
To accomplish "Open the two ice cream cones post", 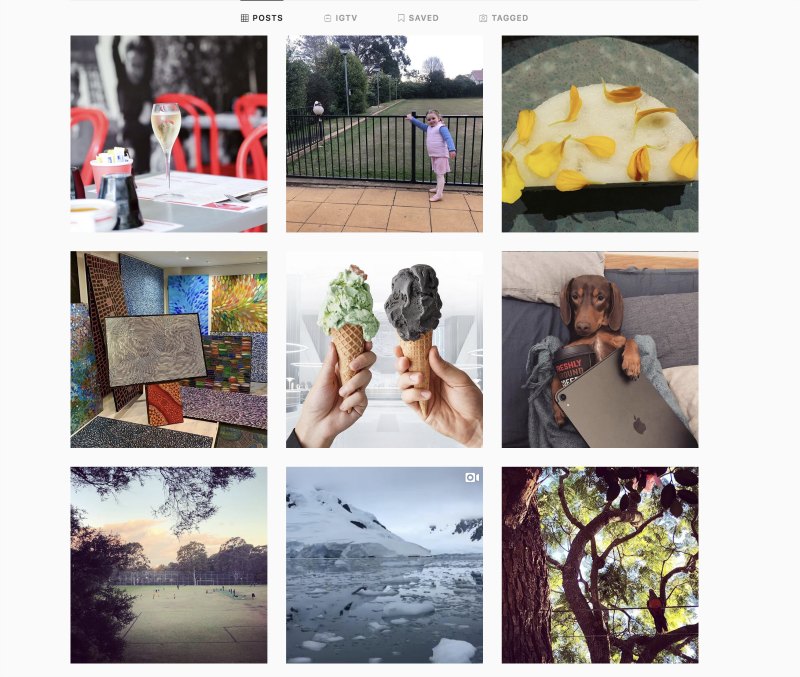I will 384,349.
